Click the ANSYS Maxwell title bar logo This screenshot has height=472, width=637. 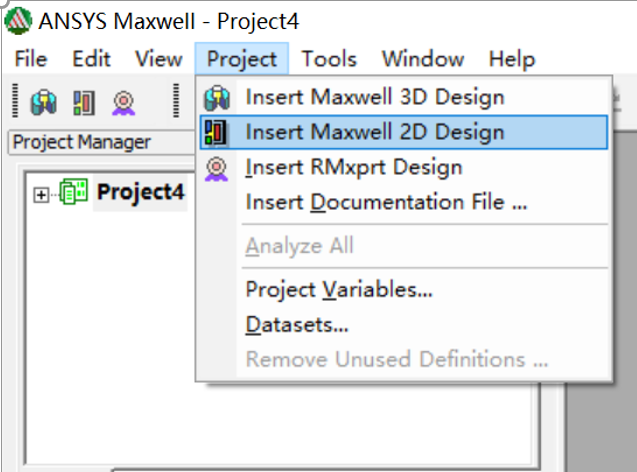(19, 21)
